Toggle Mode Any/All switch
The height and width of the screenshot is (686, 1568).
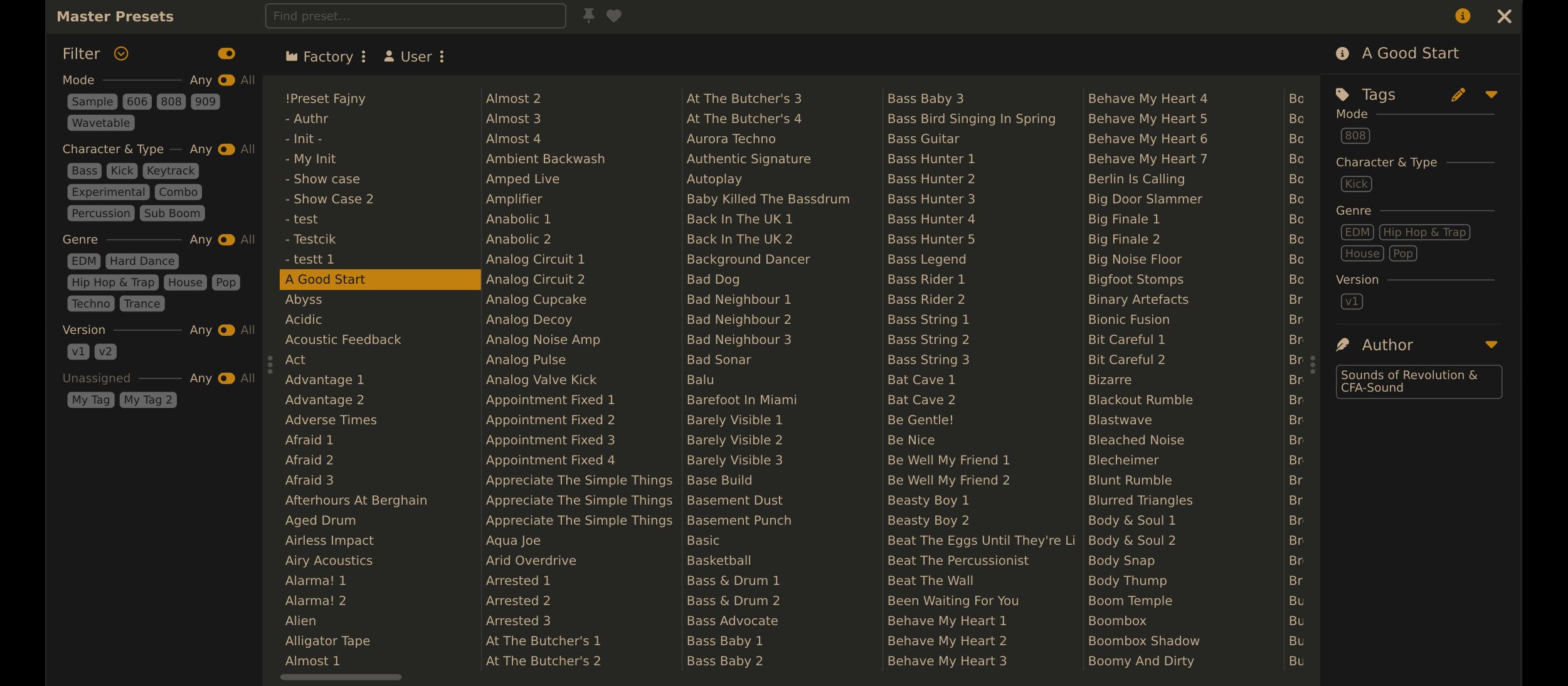[x=226, y=80]
